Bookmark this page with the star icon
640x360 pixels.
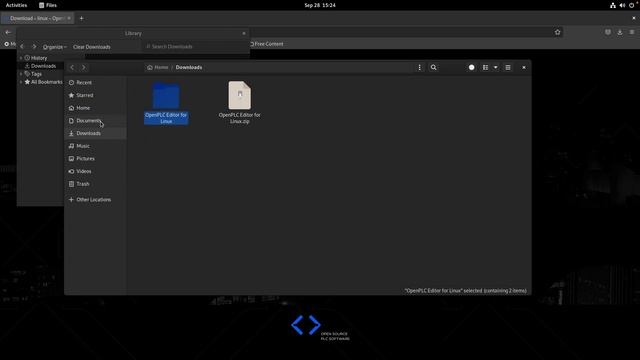point(558,32)
